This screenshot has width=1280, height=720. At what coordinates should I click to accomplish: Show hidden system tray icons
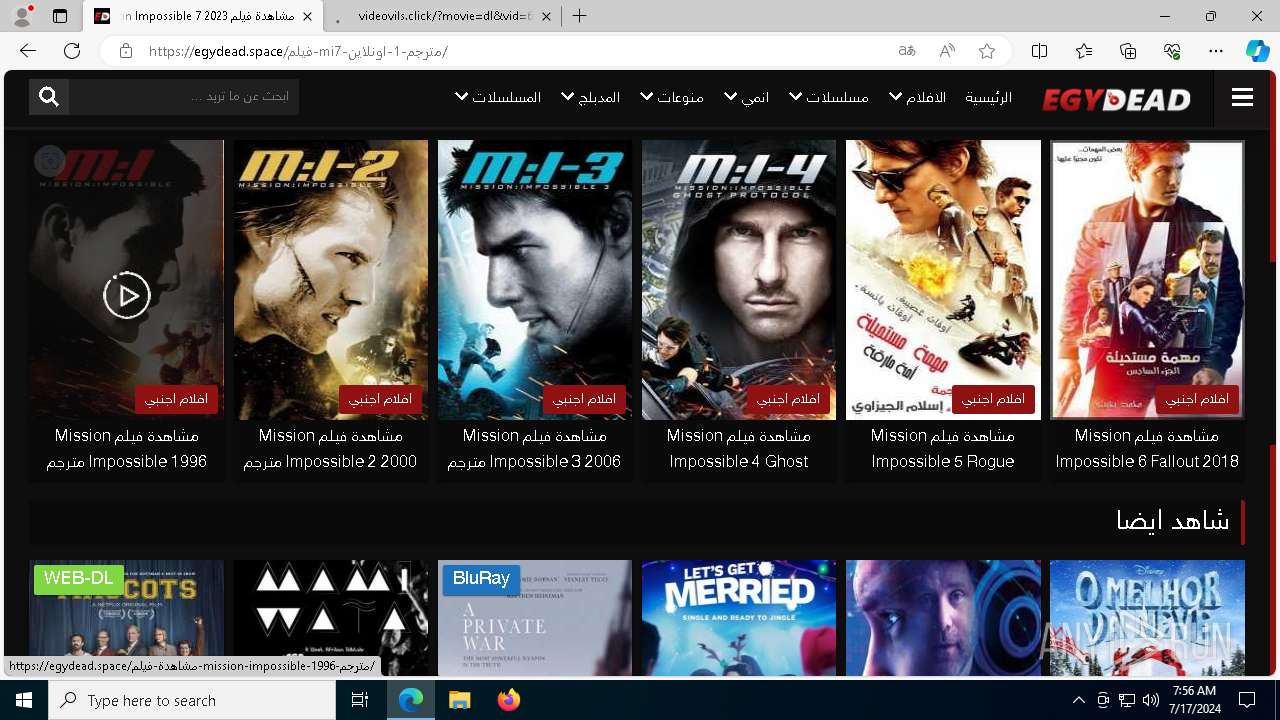pyautogui.click(x=1078, y=700)
